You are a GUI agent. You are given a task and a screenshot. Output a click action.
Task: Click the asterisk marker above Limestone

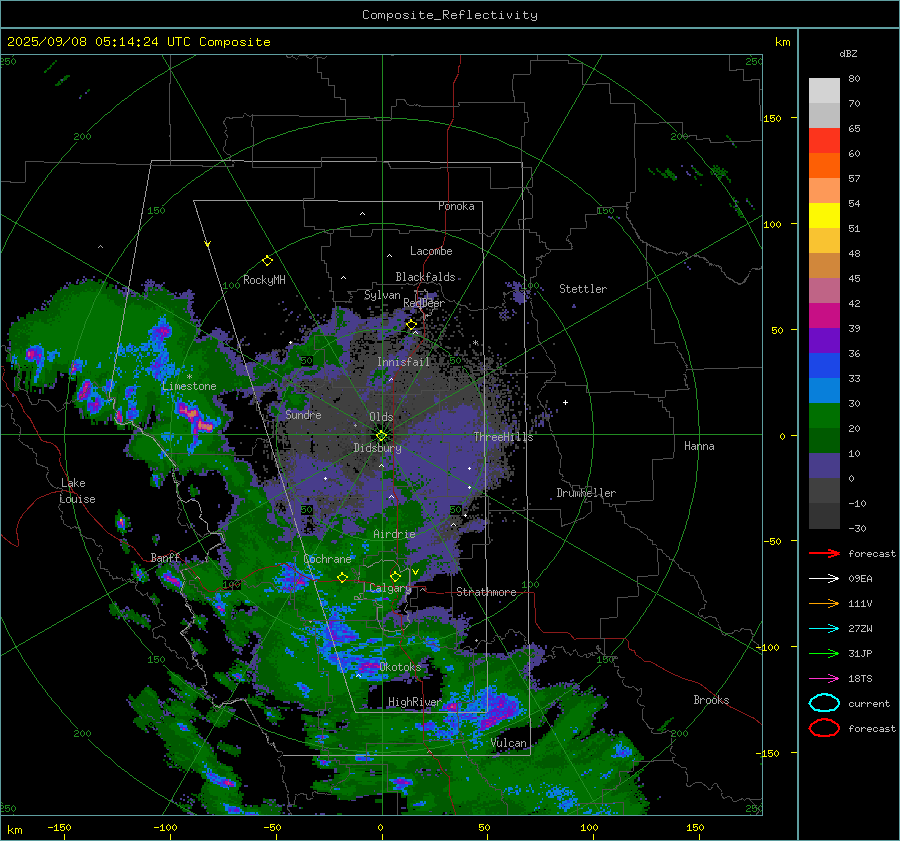pos(189,377)
